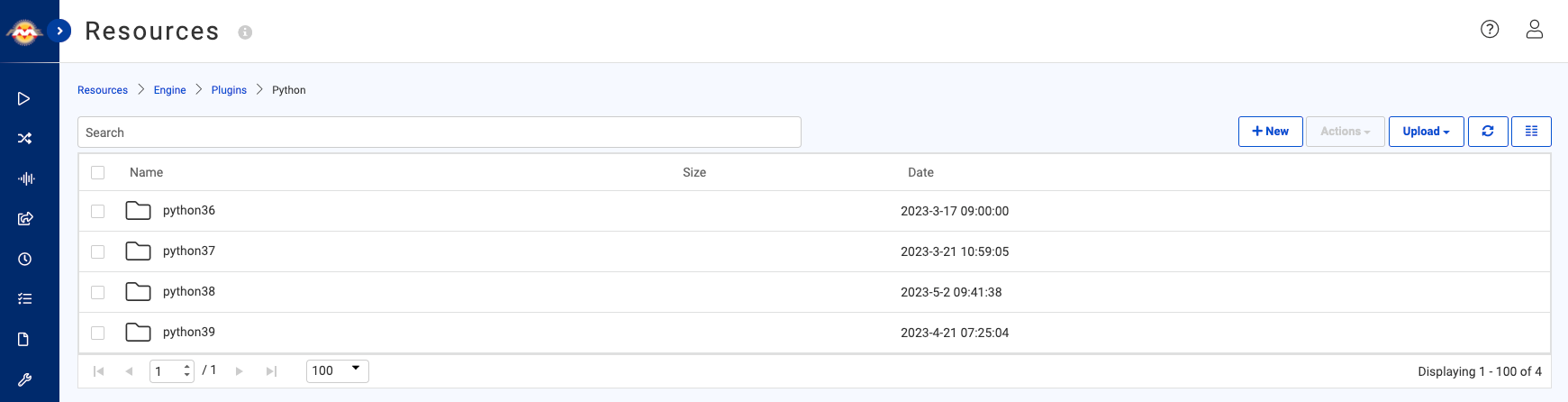Navigate to the Plugins breadcrumb

click(x=229, y=90)
